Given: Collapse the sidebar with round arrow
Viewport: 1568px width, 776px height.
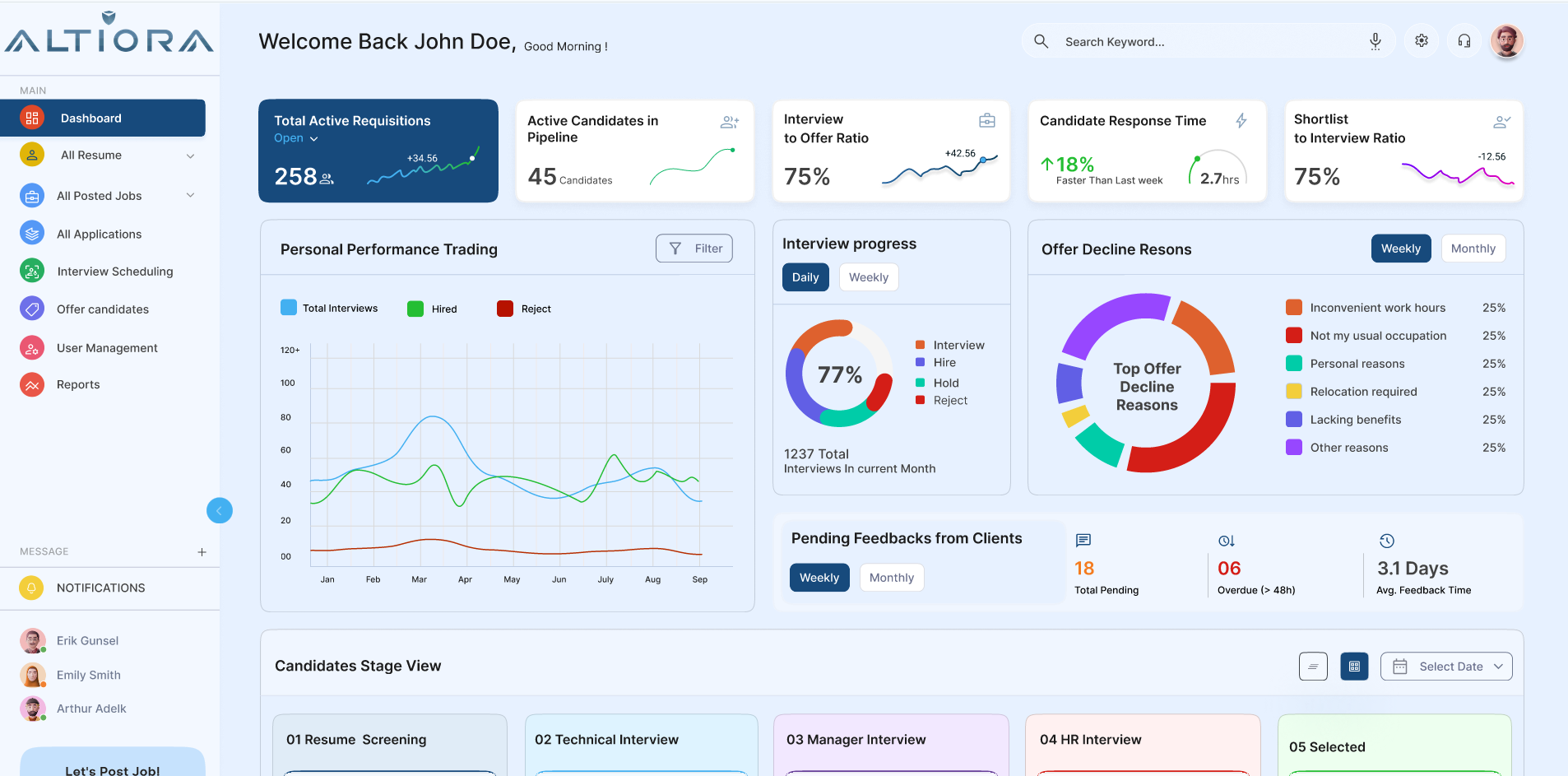Looking at the screenshot, I should [x=220, y=511].
